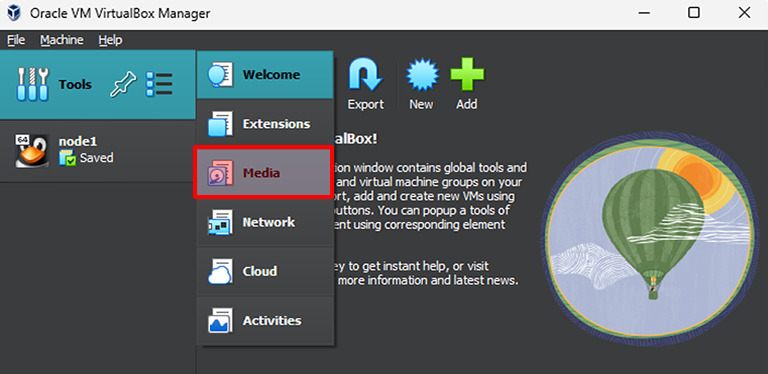Click the Welcome balloon icon
The image size is (768, 374).
tap(220, 75)
